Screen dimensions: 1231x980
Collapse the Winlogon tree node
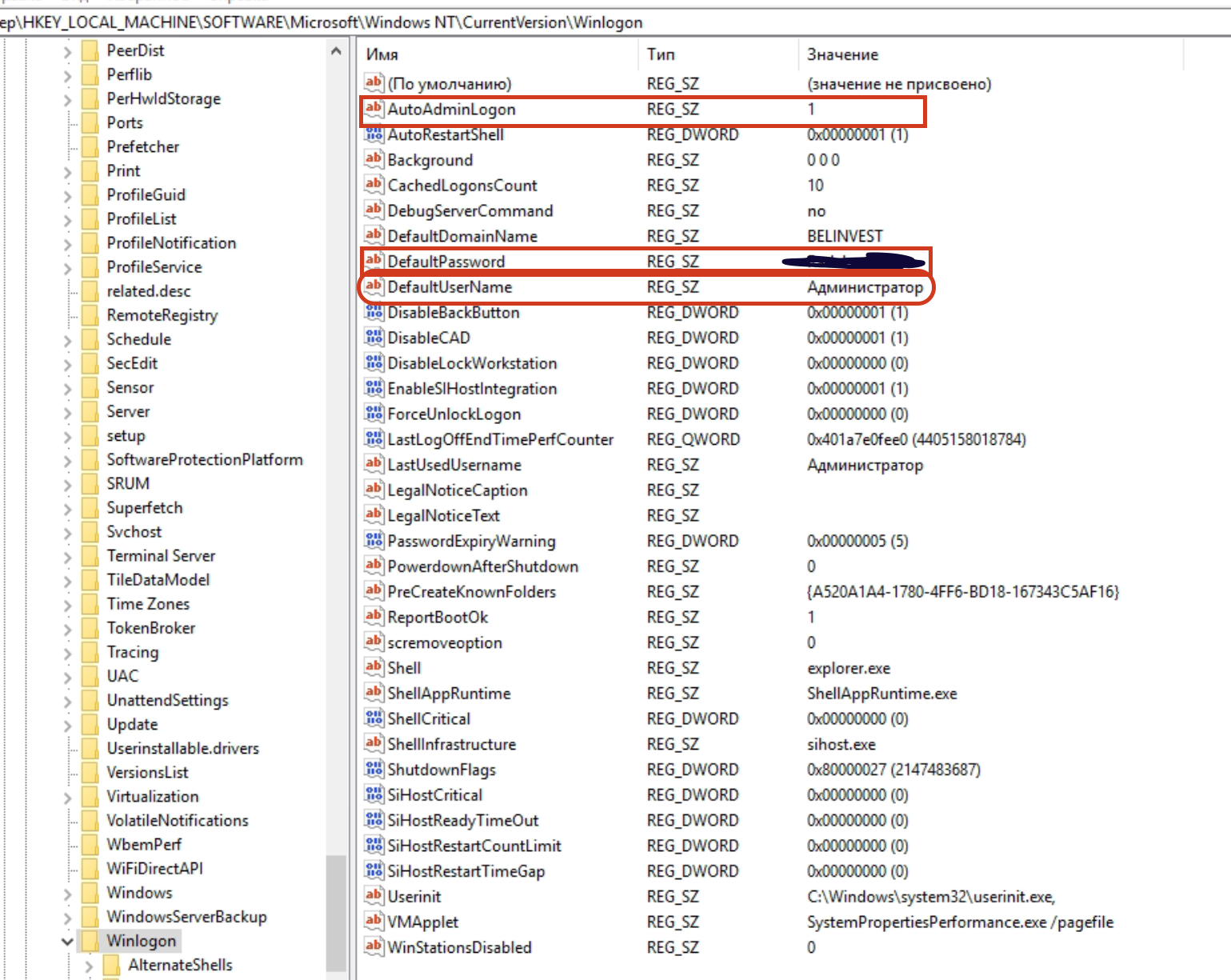point(67,942)
